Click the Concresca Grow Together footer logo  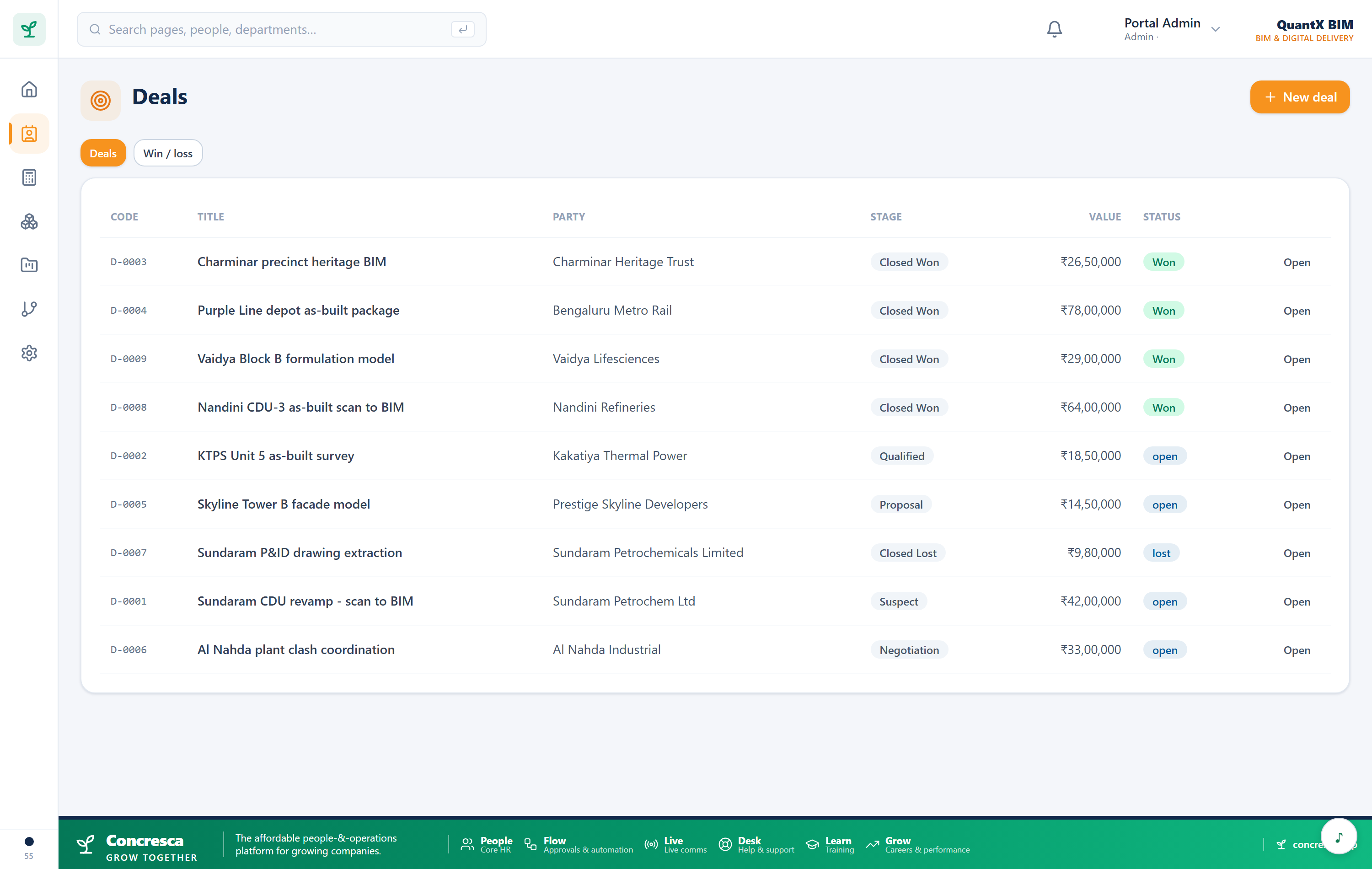pos(137,847)
